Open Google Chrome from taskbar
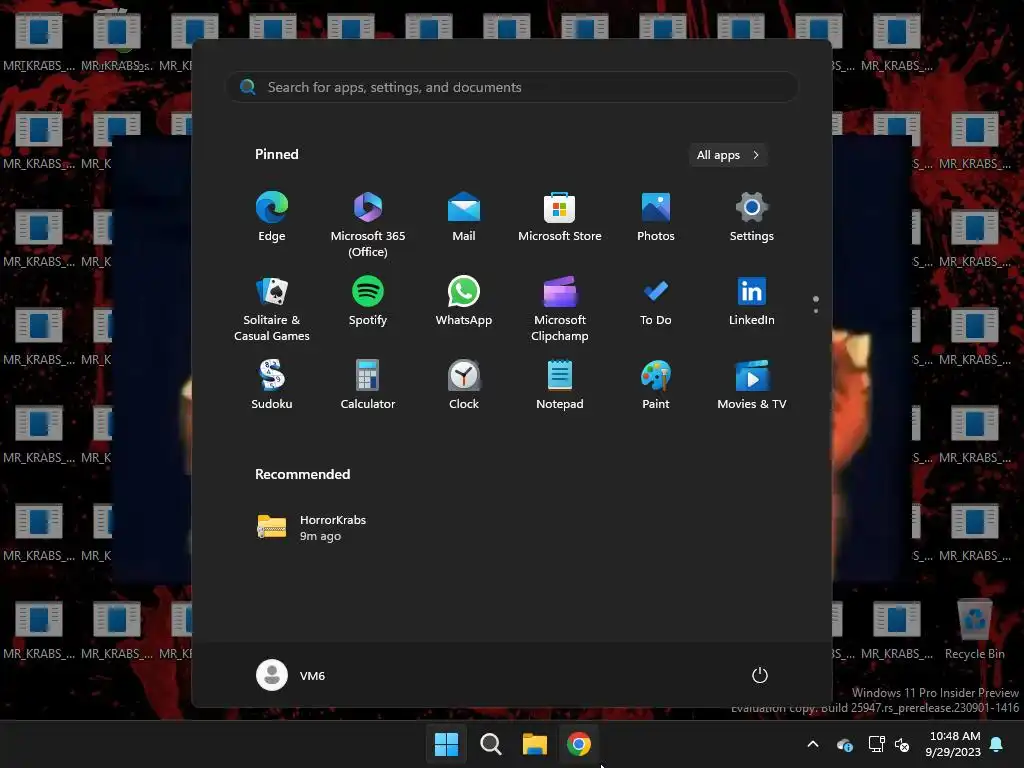 [579, 744]
